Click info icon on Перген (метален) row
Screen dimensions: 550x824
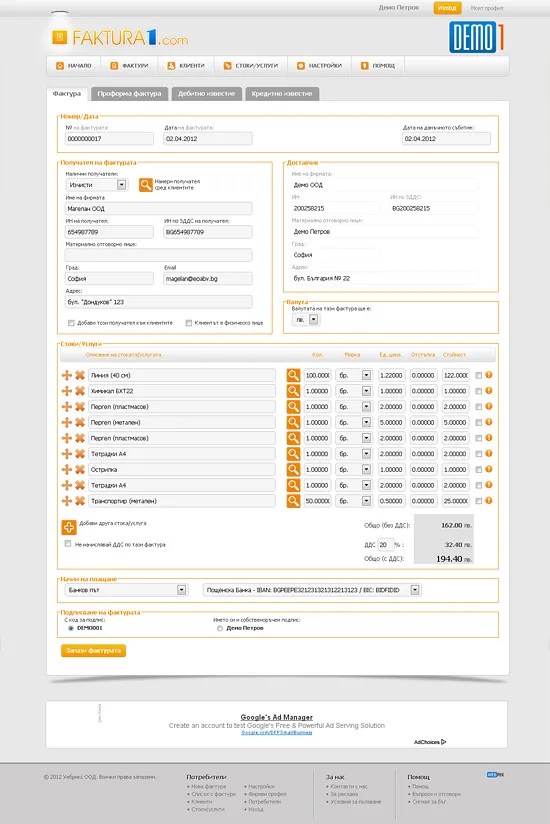pyautogui.click(x=489, y=422)
